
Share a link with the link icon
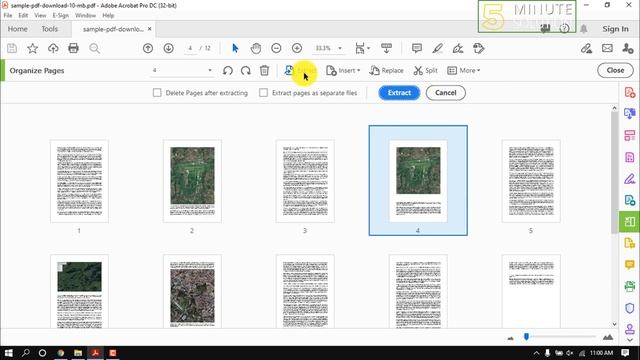click(x=587, y=48)
